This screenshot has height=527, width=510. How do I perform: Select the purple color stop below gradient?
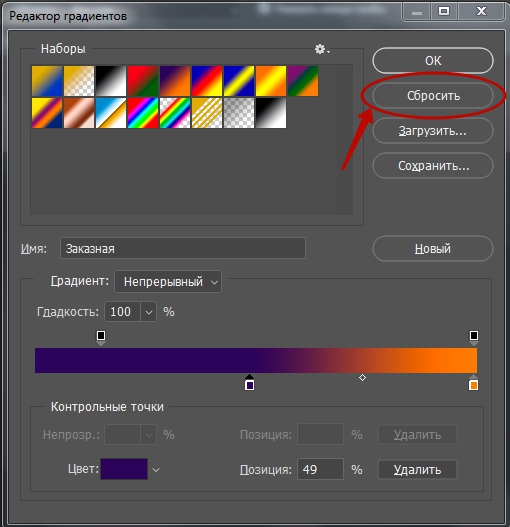tap(249, 382)
